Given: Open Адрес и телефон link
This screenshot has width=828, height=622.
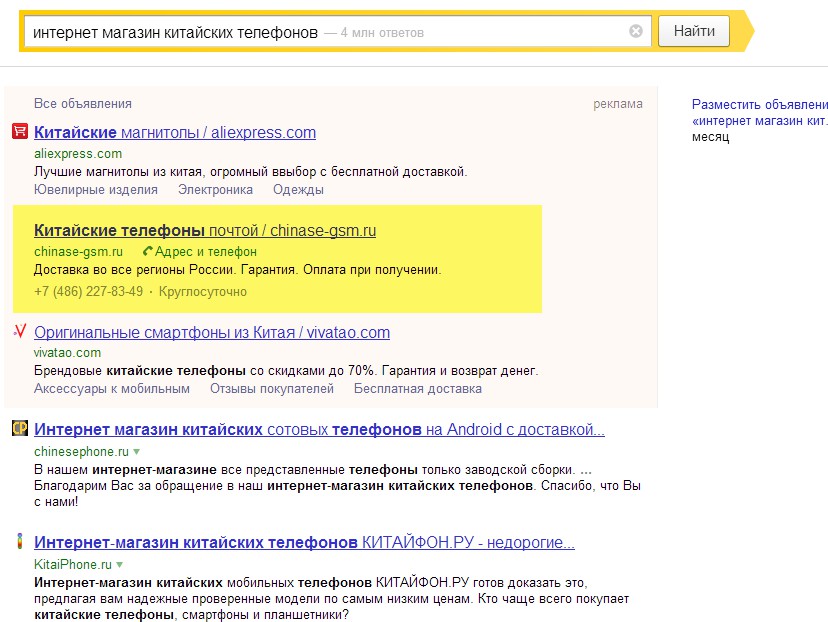Looking at the screenshot, I should [x=205, y=252].
